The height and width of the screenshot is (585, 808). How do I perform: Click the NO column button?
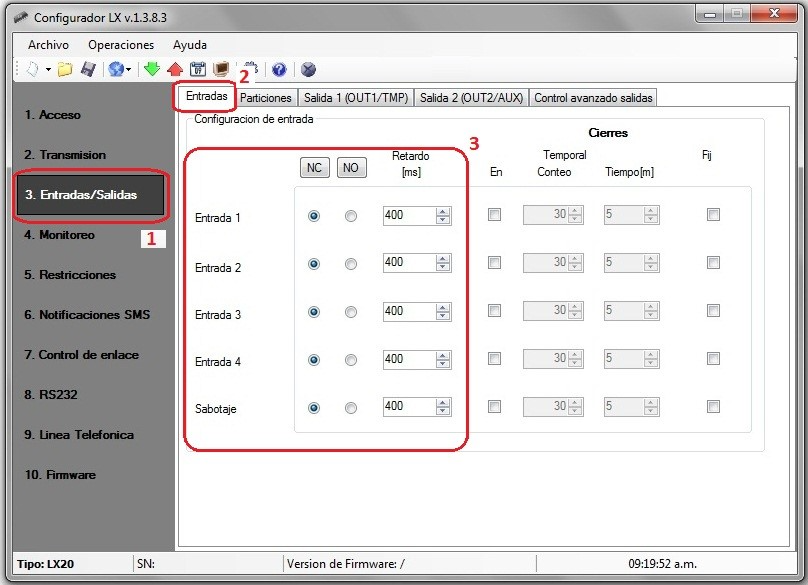pos(351,168)
